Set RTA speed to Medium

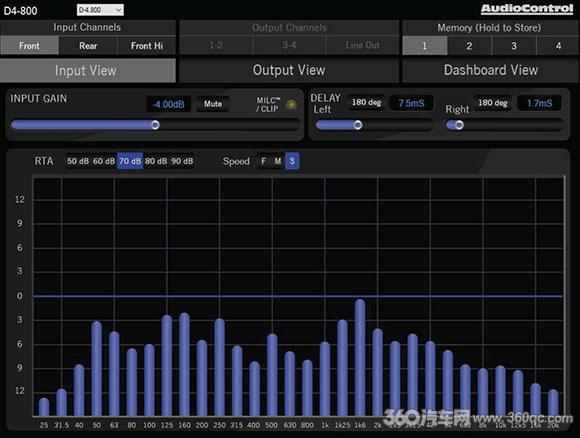278,161
